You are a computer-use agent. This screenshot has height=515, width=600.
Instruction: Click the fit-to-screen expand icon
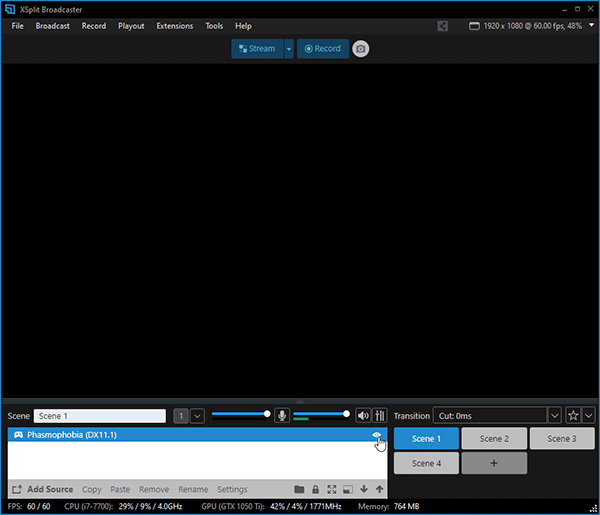tap(332, 489)
